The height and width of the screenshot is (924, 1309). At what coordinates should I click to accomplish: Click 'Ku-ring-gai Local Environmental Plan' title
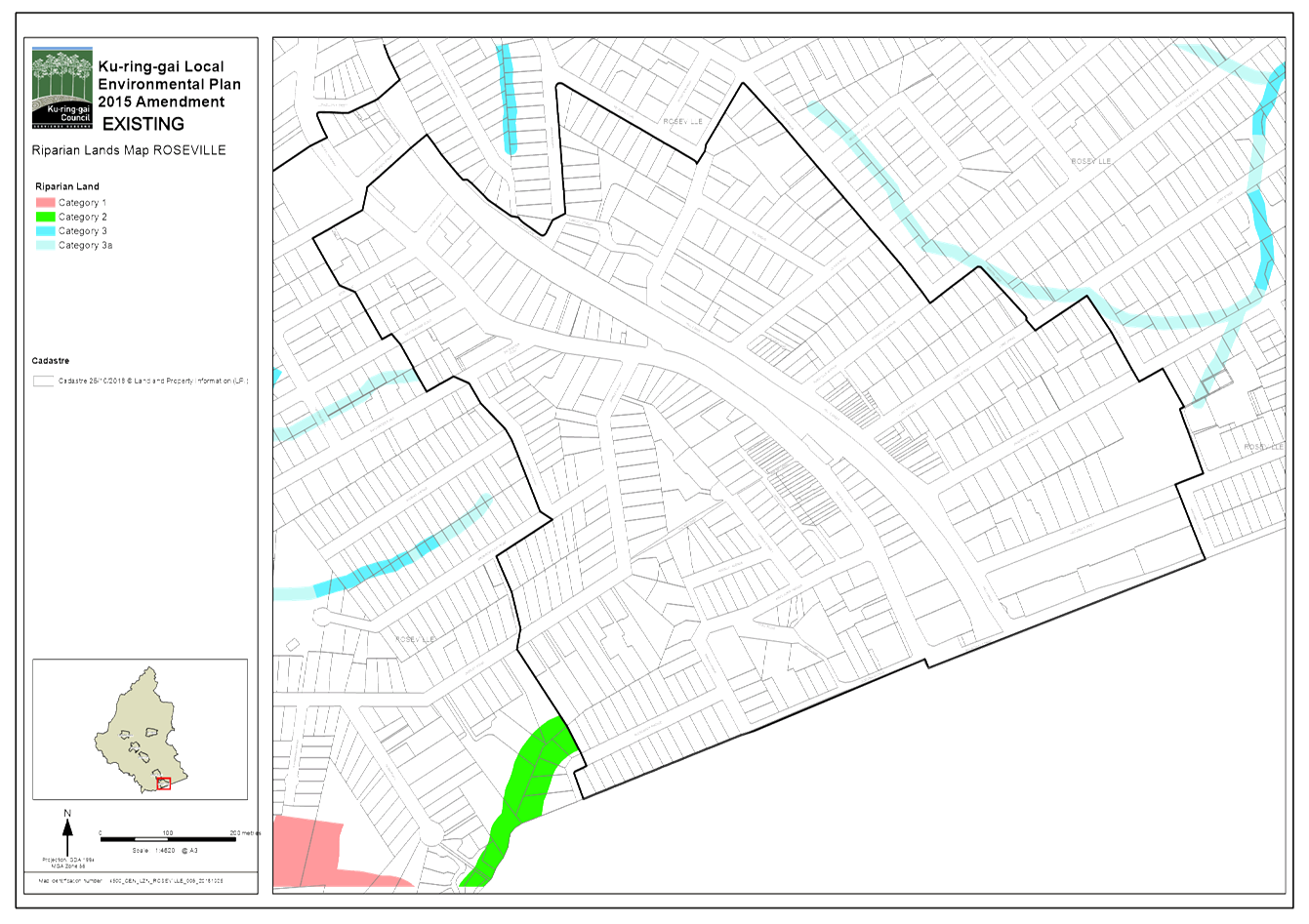(x=169, y=84)
